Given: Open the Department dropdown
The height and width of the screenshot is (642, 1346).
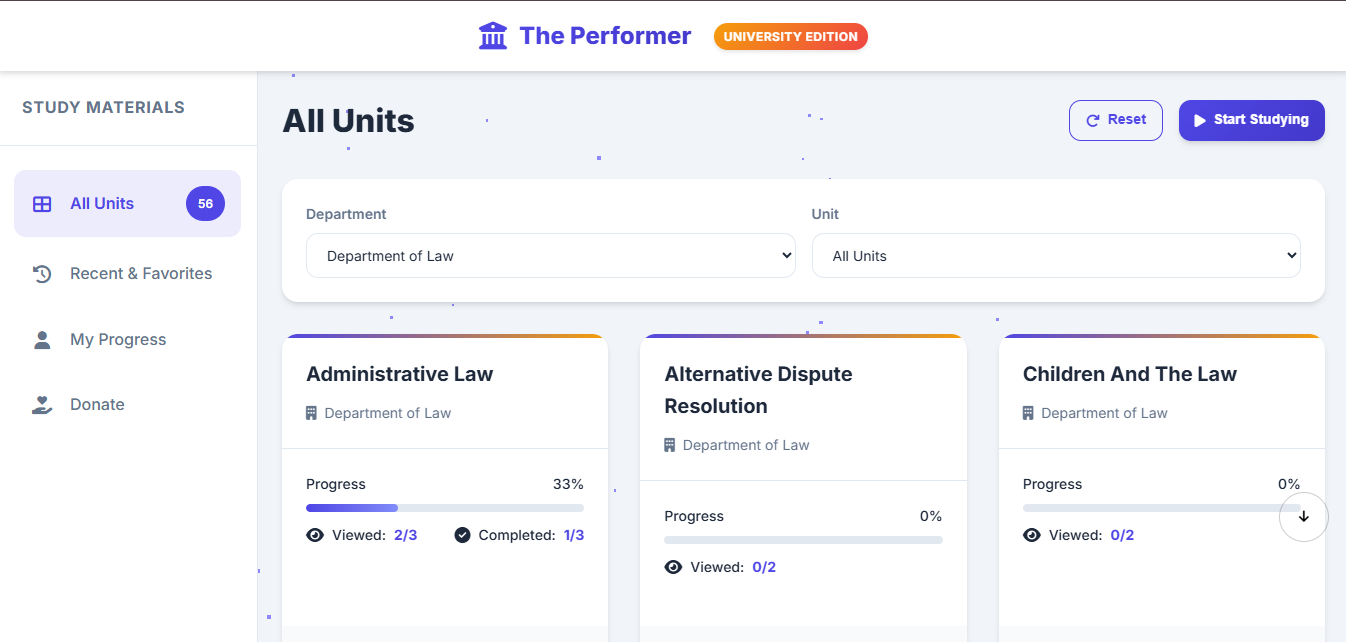Looking at the screenshot, I should pos(550,256).
